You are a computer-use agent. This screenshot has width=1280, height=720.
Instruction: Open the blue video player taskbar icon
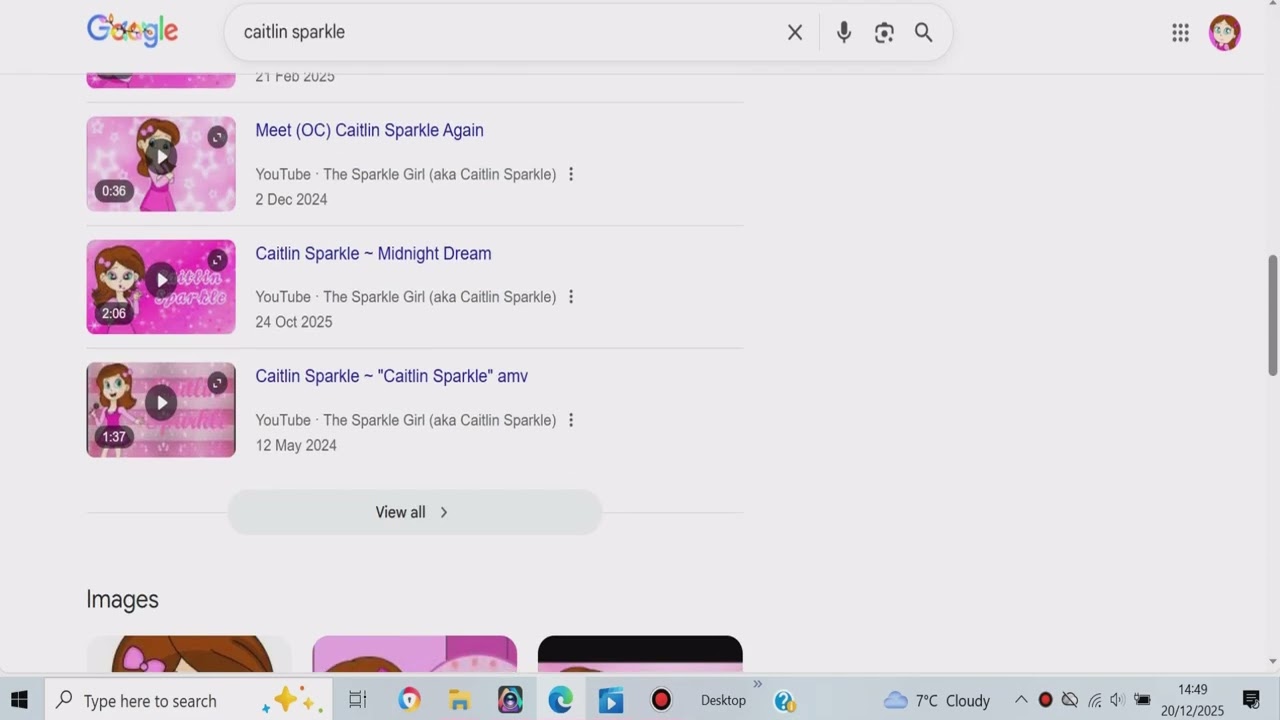click(x=611, y=700)
